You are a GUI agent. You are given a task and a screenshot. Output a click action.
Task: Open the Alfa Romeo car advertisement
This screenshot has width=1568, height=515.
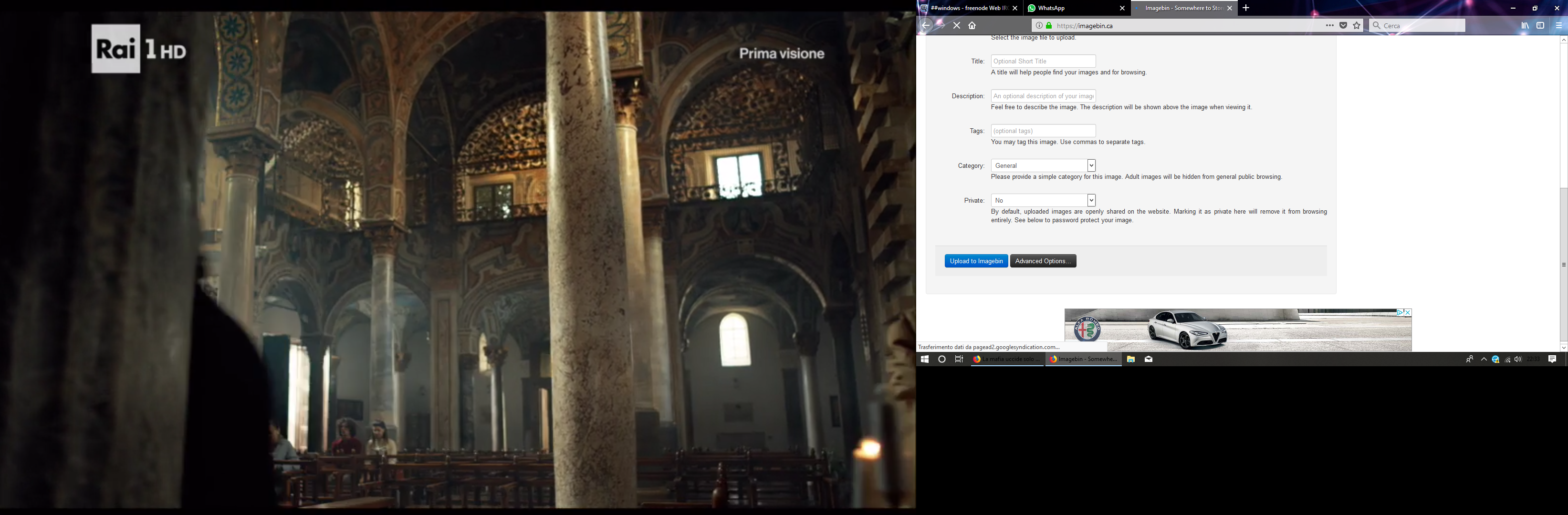[1238, 330]
